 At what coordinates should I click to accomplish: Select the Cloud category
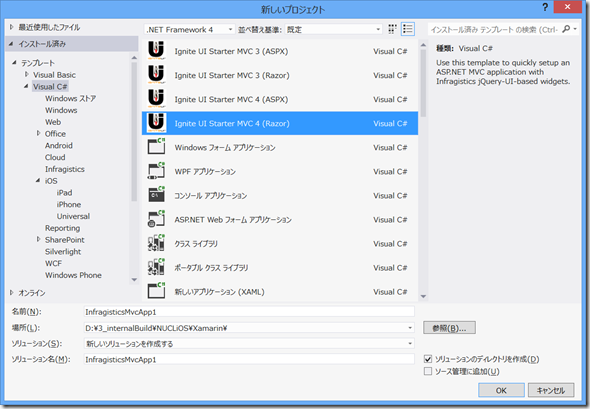point(55,157)
